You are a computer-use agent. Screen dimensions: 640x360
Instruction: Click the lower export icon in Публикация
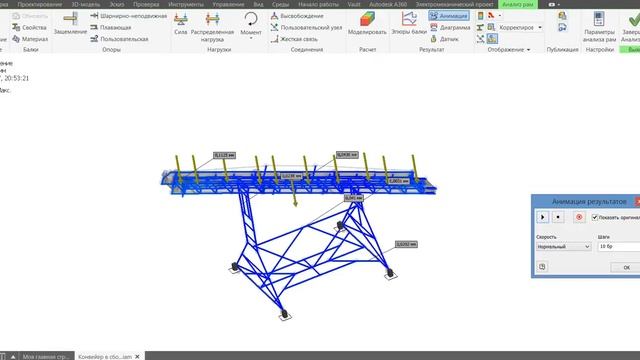pyautogui.click(x=562, y=27)
